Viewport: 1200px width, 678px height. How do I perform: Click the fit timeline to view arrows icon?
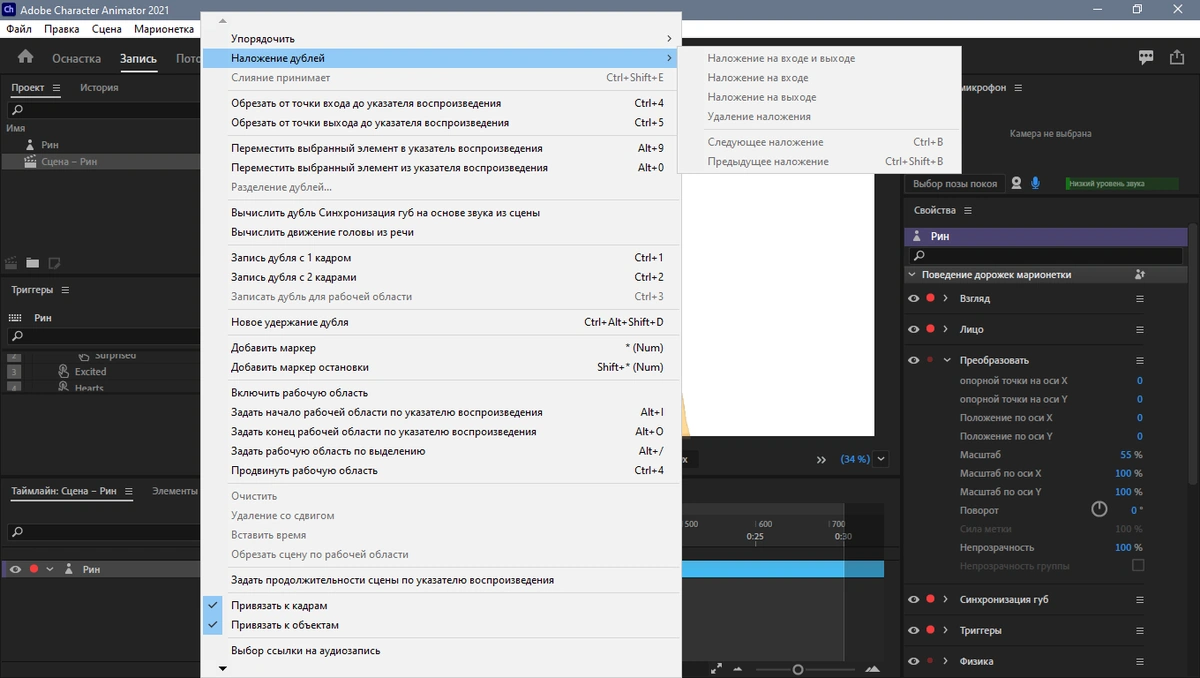pos(716,669)
